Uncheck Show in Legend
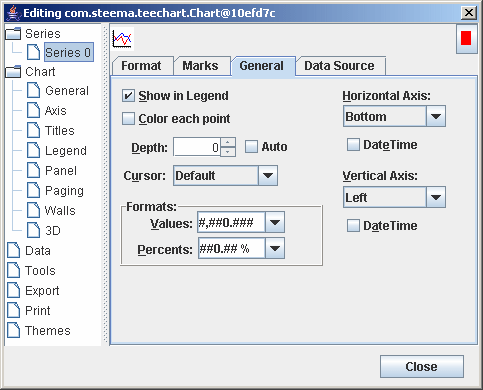This screenshot has height=390, width=483. pyautogui.click(x=128, y=96)
